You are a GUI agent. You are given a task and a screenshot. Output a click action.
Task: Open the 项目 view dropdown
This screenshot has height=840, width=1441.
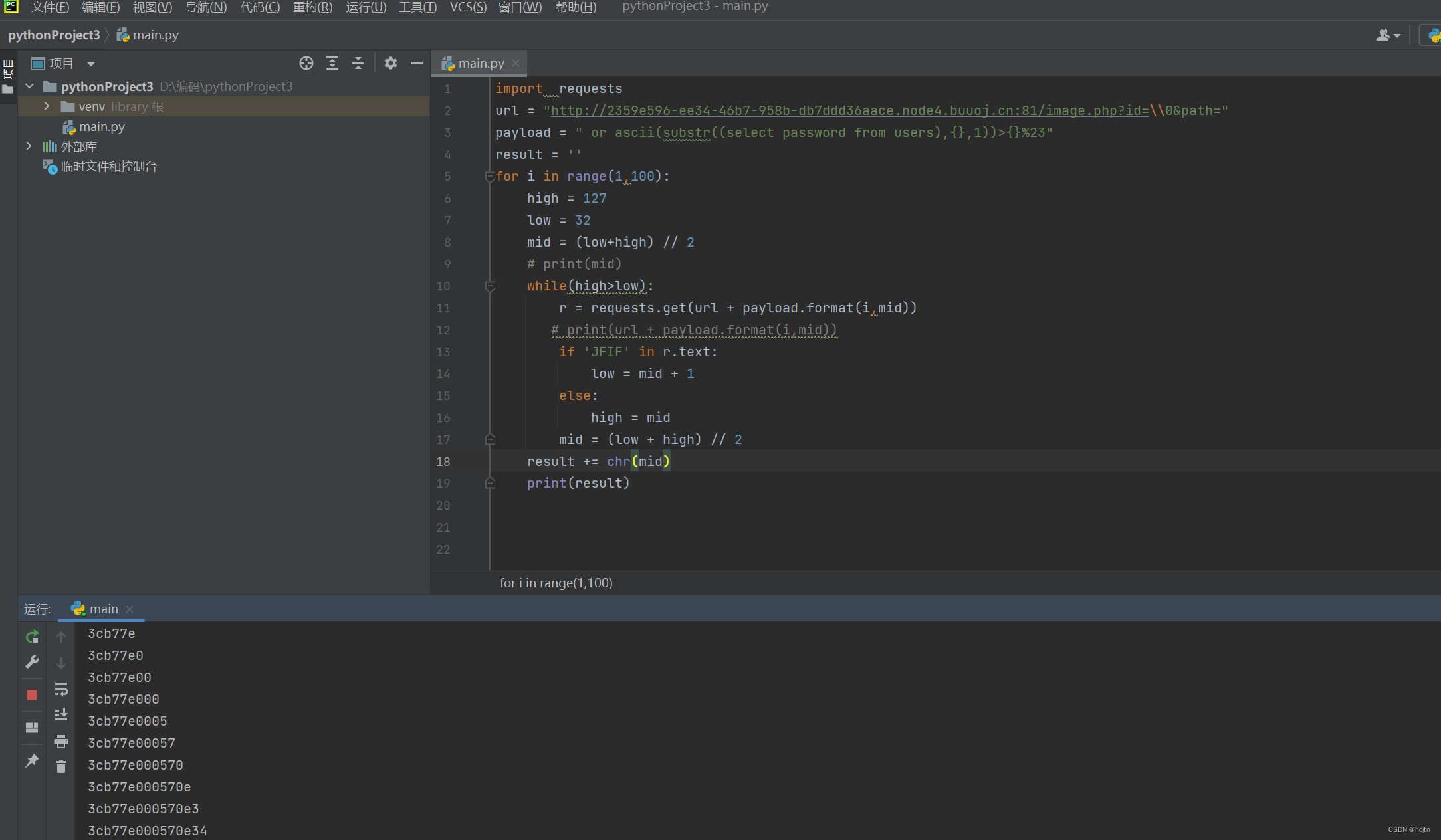(x=91, y=64)
